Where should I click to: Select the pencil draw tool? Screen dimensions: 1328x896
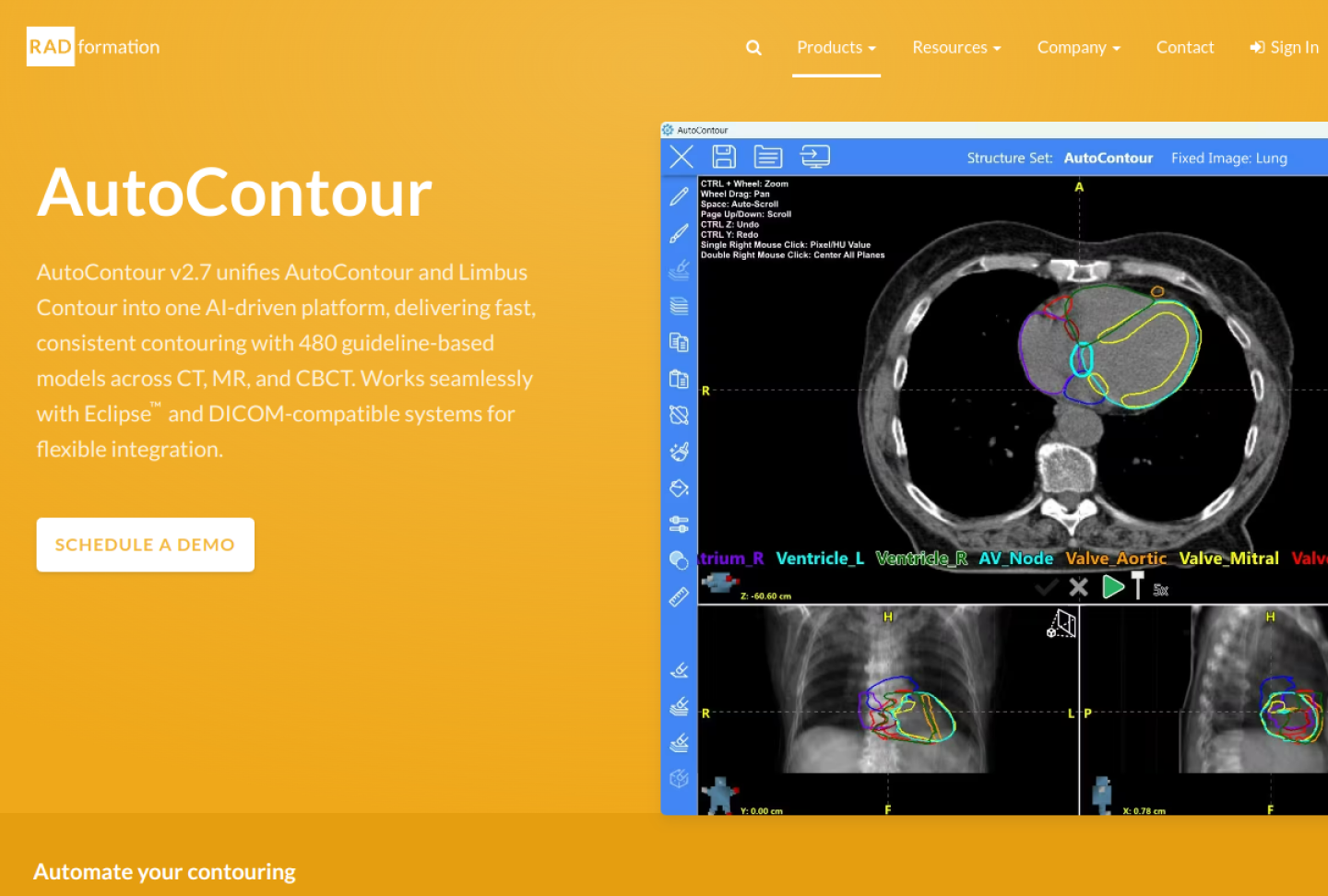pyautogui.click(x=679, y=196)
